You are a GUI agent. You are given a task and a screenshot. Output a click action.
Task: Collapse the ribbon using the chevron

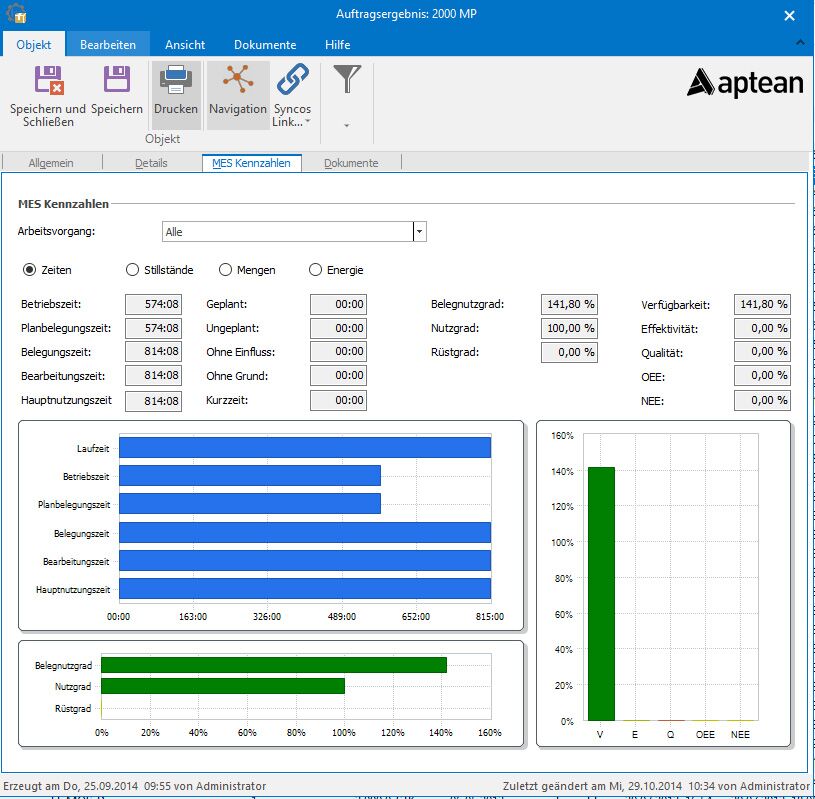[x=800, y=44]
